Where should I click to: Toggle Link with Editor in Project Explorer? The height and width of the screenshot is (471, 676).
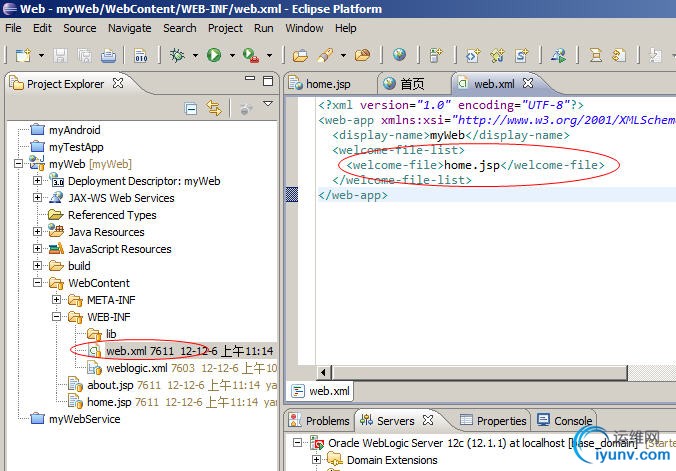tap(213, 108)
